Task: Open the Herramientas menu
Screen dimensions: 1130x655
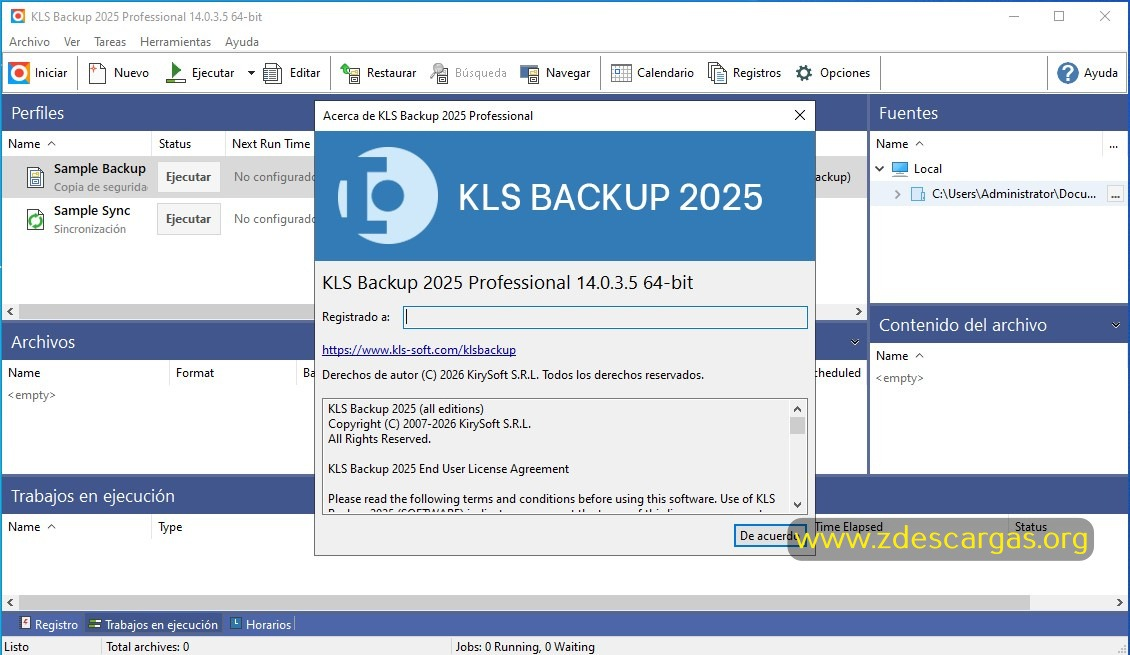Action: pyautogui.click(x=175, y=41)
